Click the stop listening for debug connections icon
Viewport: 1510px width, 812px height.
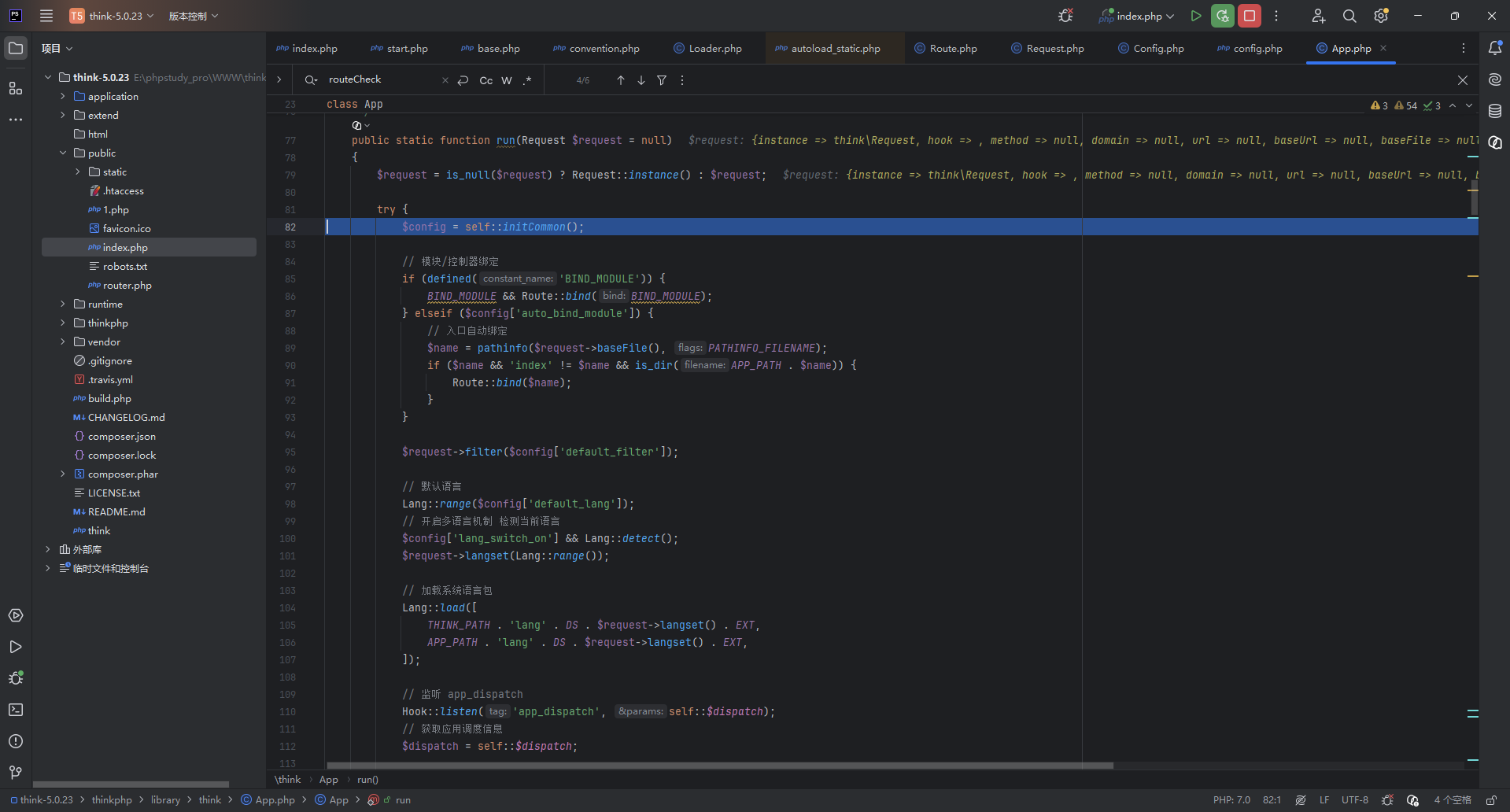(x=1065, y=16)
